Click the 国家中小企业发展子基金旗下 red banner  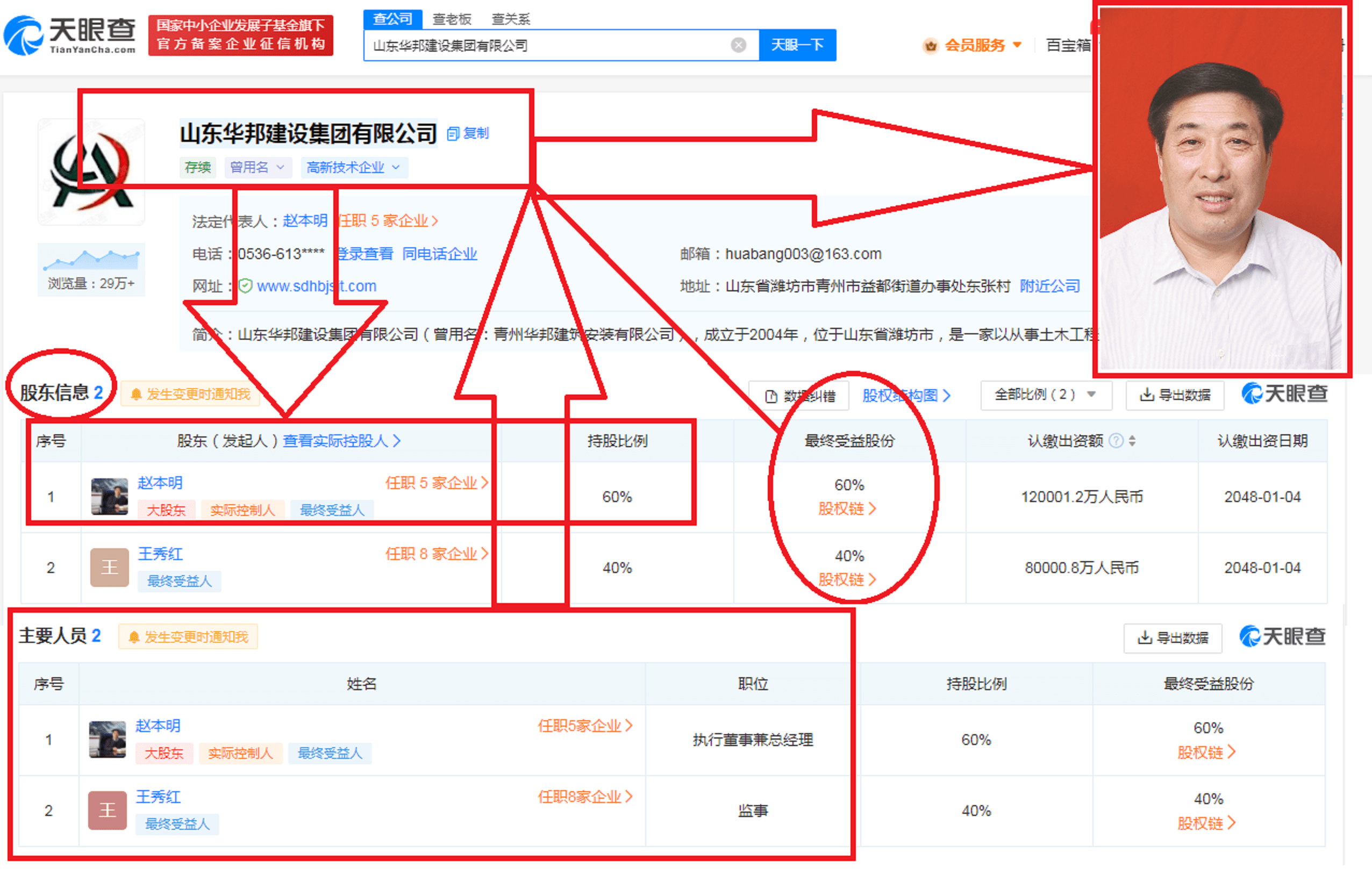pos(240,35)
